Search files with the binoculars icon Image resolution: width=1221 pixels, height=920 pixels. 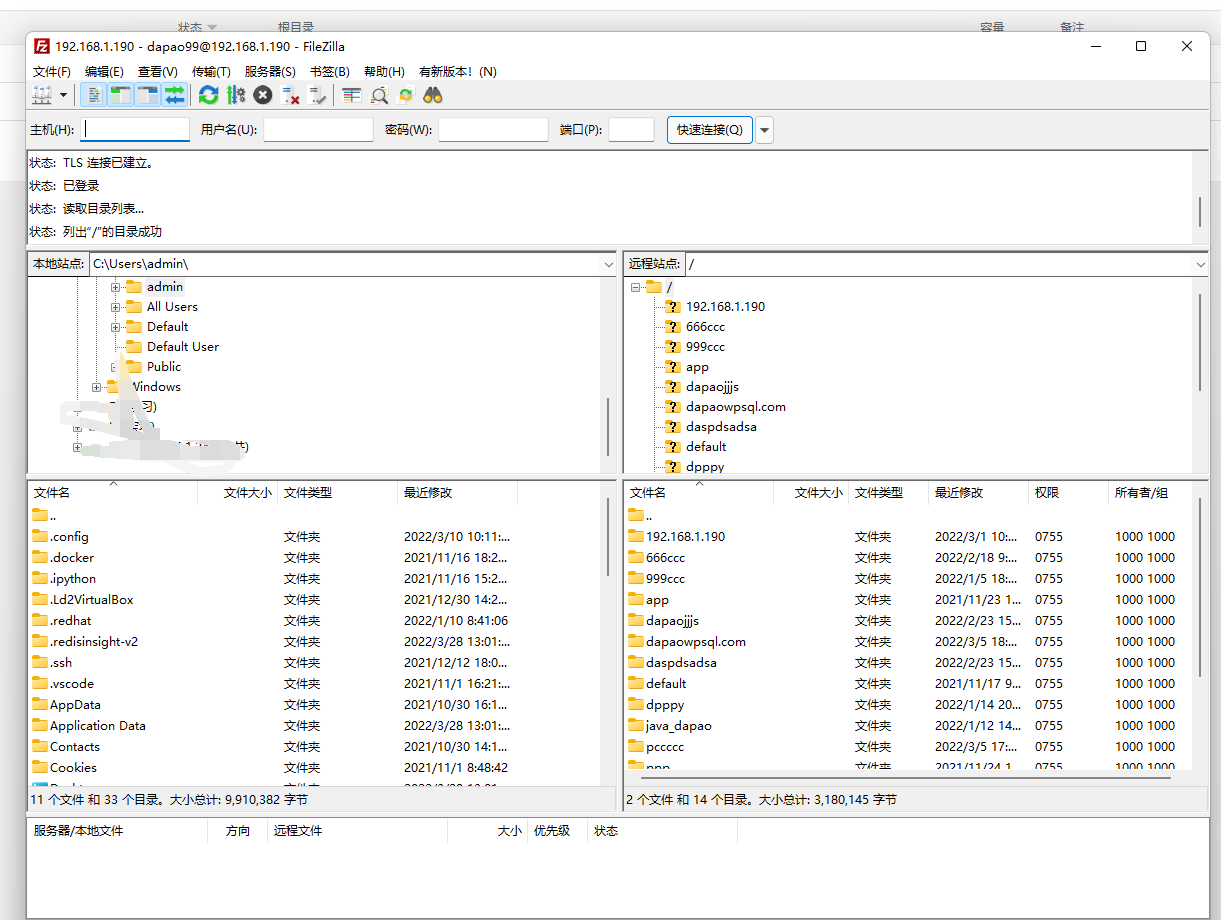point(433,95)
